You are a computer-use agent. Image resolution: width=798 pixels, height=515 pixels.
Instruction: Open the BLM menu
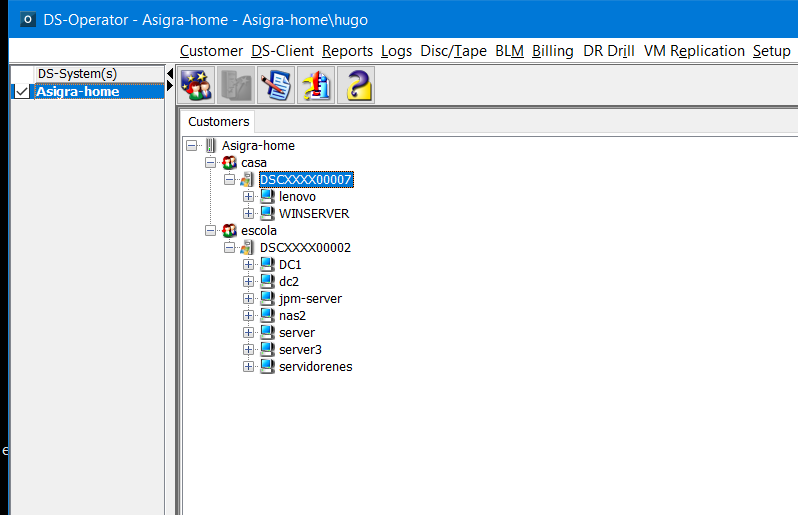[509, 51]
